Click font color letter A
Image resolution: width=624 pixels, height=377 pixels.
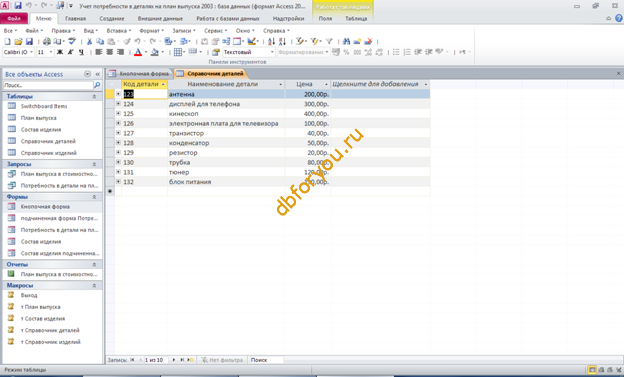(x=138, y=52)
